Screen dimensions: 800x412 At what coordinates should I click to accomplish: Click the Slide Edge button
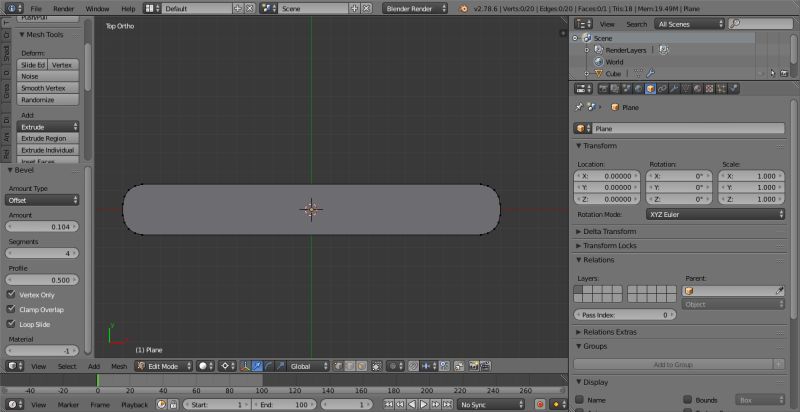pyautogui.click(x=32, y=65)
